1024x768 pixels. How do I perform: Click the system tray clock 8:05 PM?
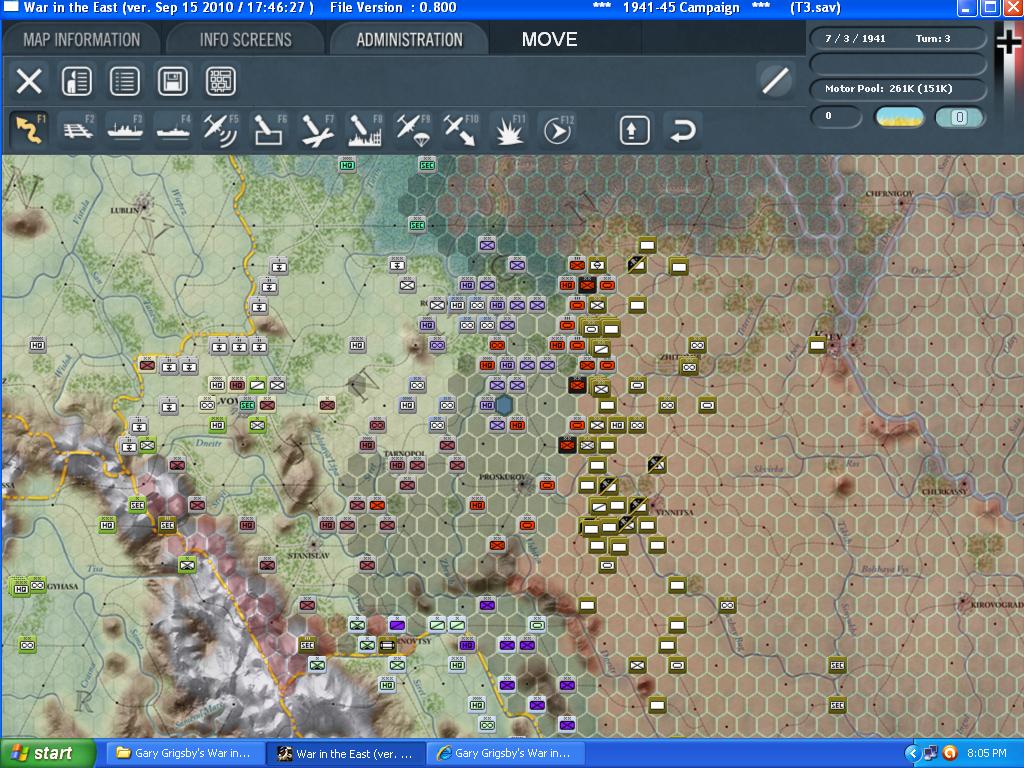pos(987,754)
